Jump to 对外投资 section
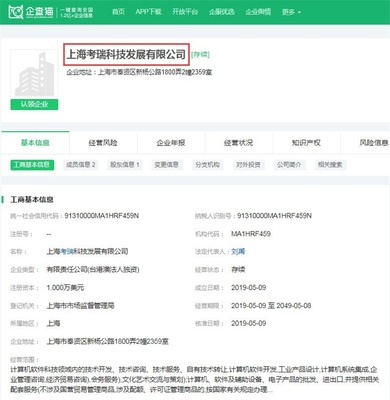This screenshot has height=400, width=390. click(x=248, y=165)
